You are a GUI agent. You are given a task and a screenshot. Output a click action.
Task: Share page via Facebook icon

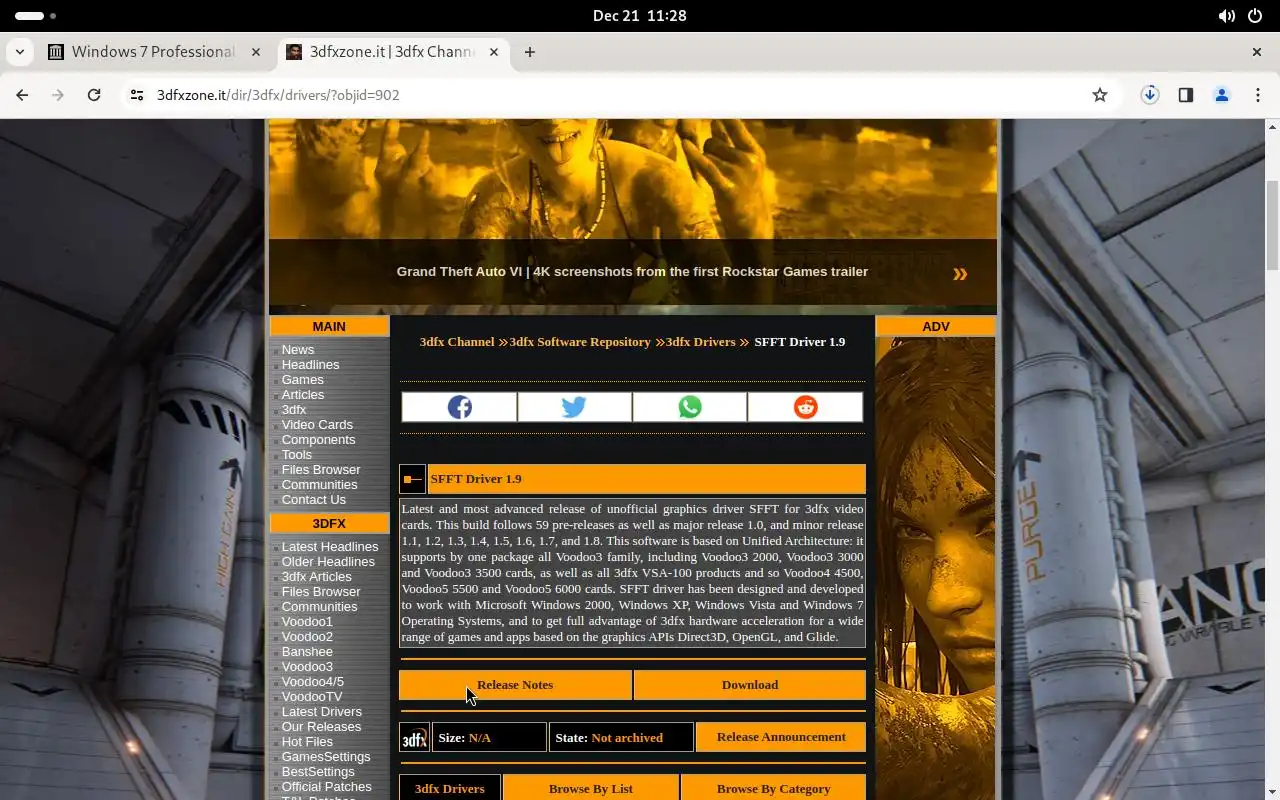pyautogui.click(x=460, y=407)
